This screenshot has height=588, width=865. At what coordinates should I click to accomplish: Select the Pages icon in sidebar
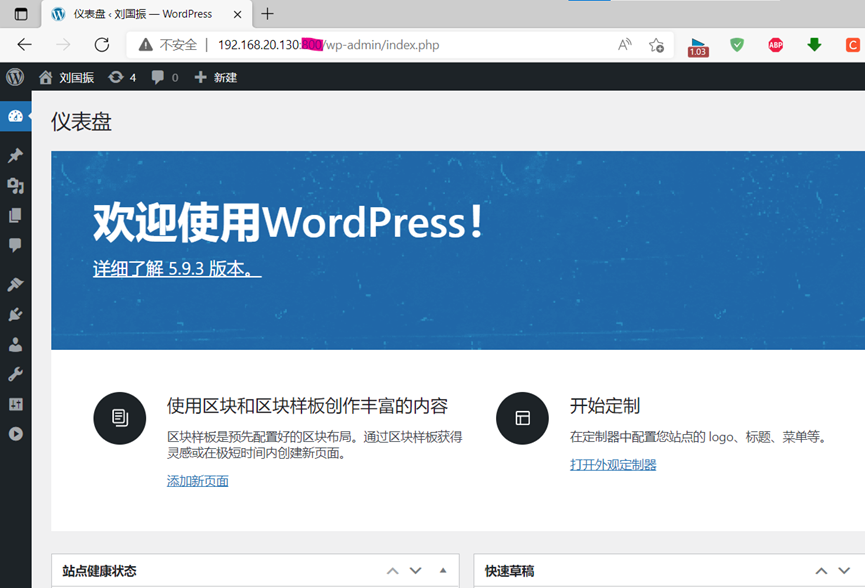click(x=15, y=215)
